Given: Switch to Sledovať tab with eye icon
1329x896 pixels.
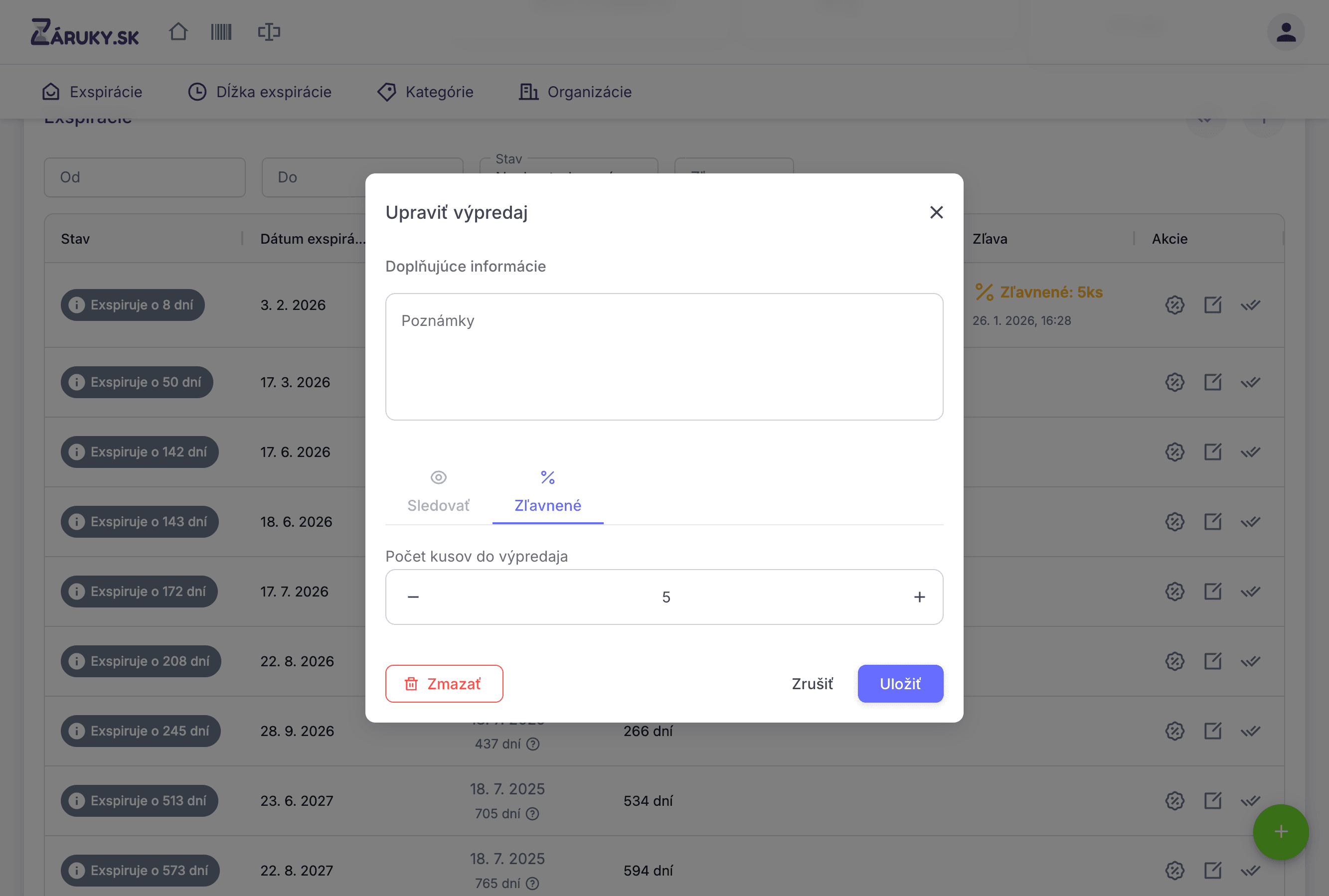Looking at the screenshot, I should pos(438,491).
